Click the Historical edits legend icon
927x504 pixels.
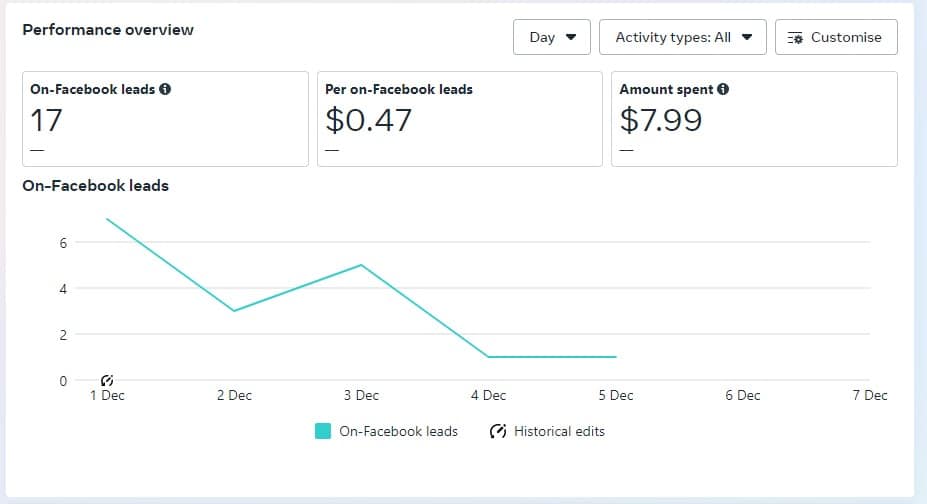pyautogui.click(x=498, y=432)
